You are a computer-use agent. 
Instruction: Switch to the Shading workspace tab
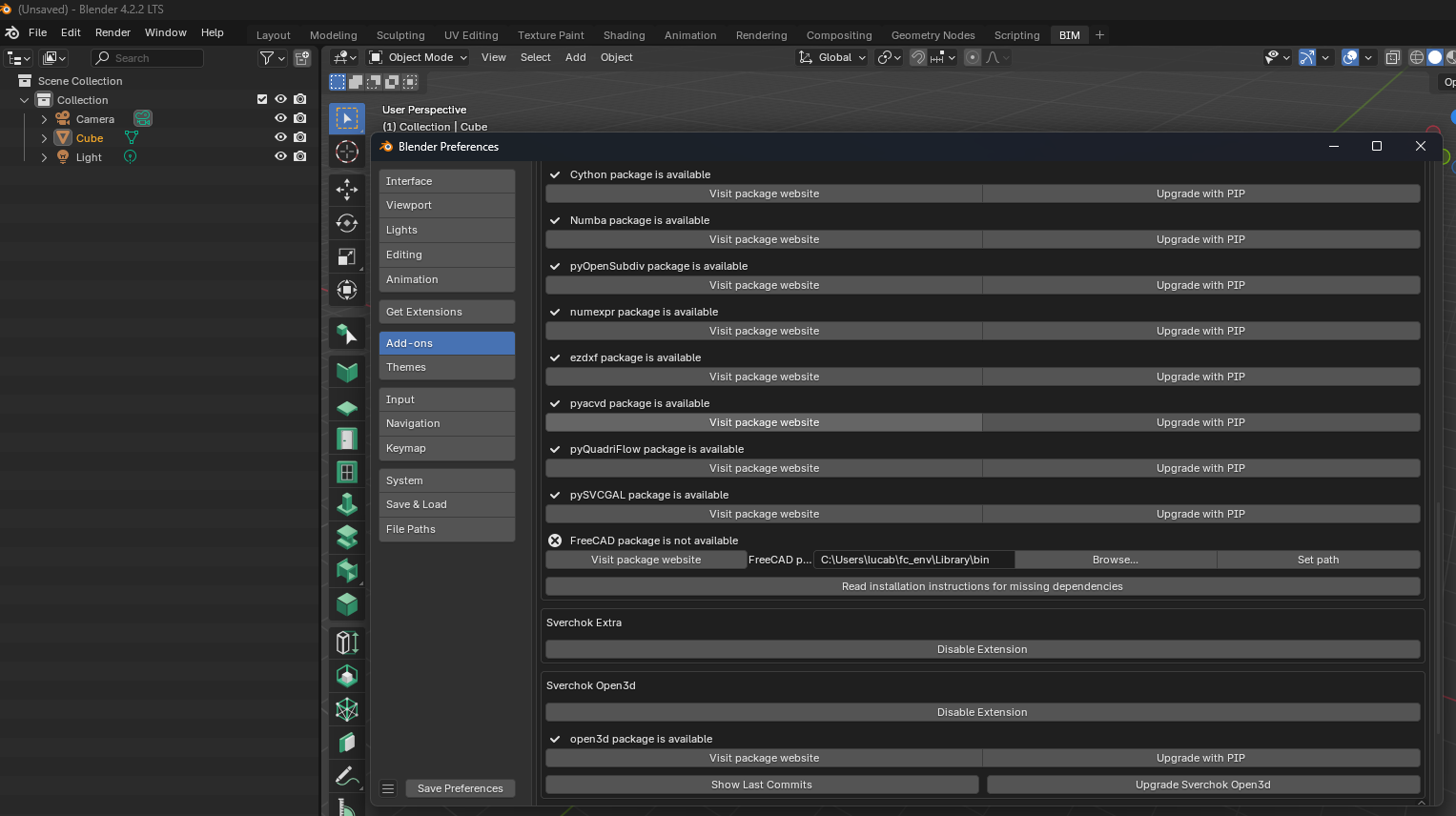point(625,35)
